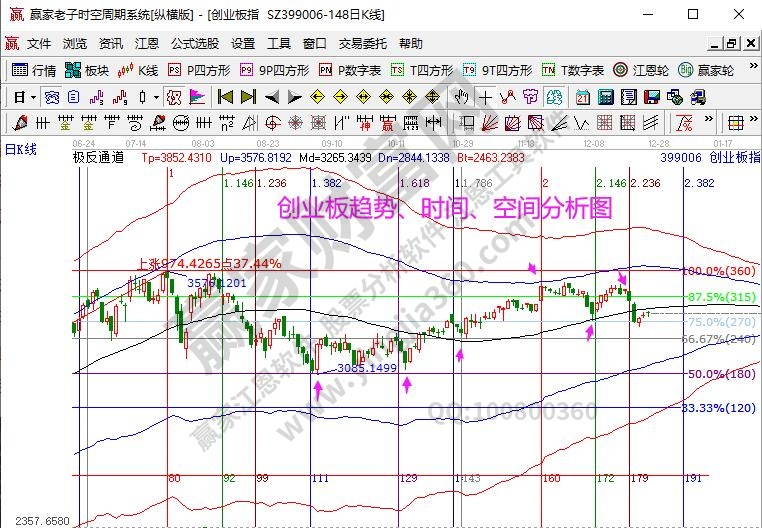762x528 pixels.
Task: Open the 公式选股 menu
Action: 194,44
